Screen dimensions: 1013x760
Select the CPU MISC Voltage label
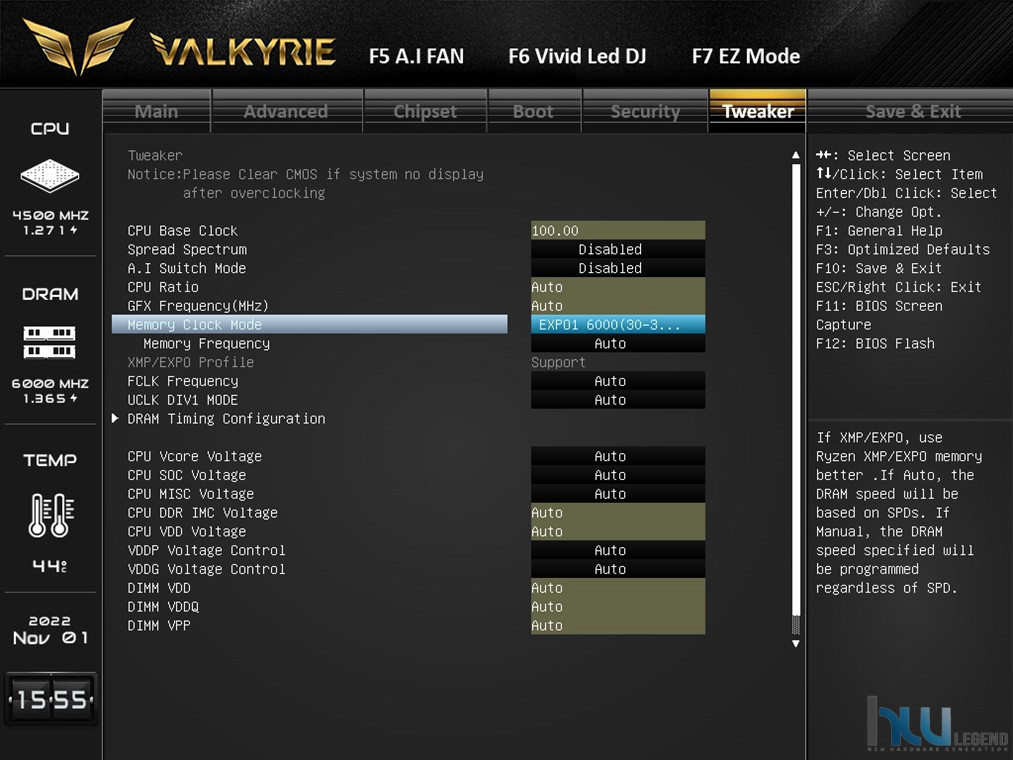191,494
